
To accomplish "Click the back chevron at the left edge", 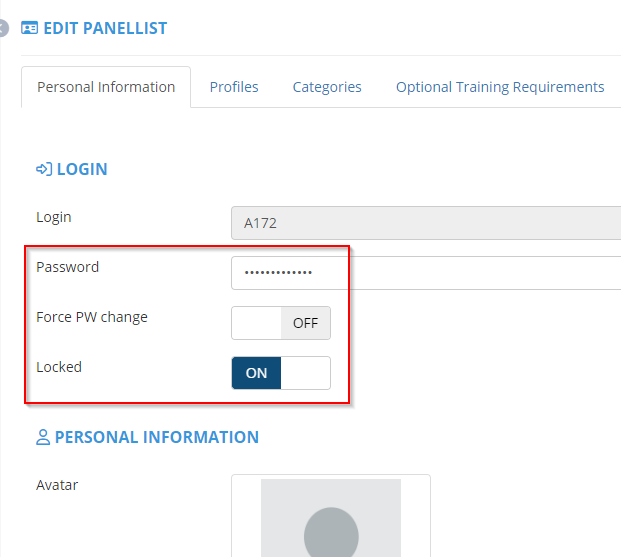I will point(3,28).
